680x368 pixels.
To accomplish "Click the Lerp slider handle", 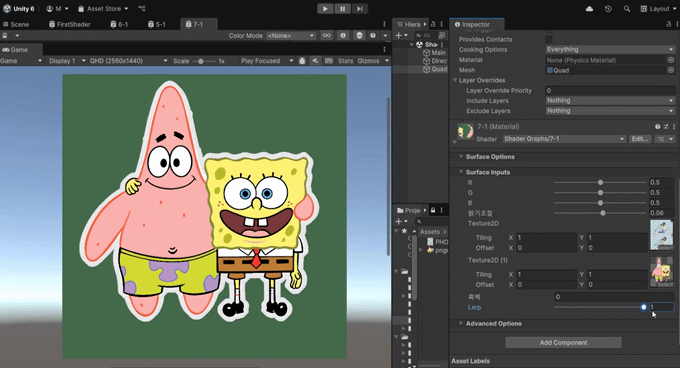I will (x=644, y=307).
